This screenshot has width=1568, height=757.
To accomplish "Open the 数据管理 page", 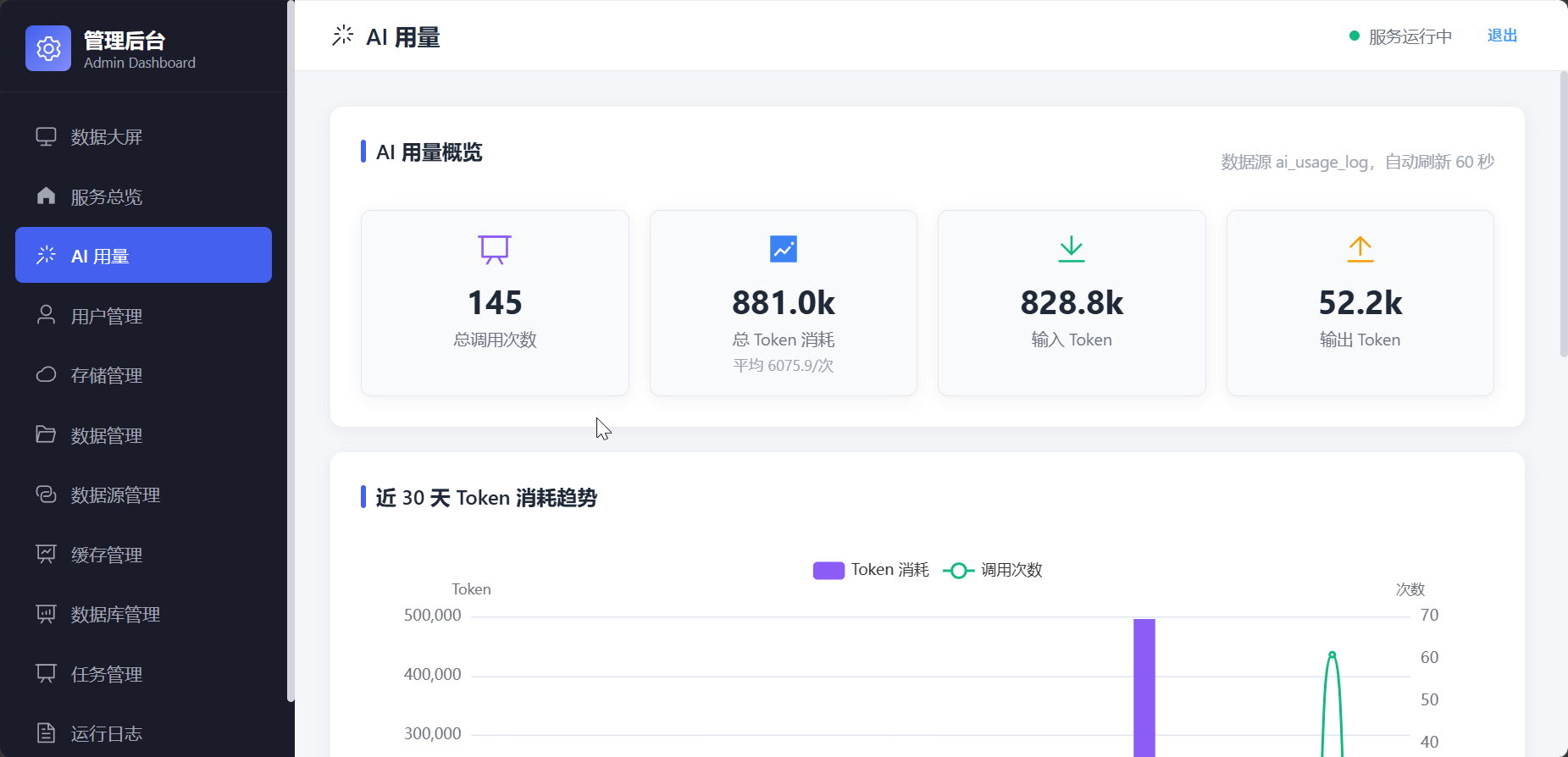I will [143, 435].
